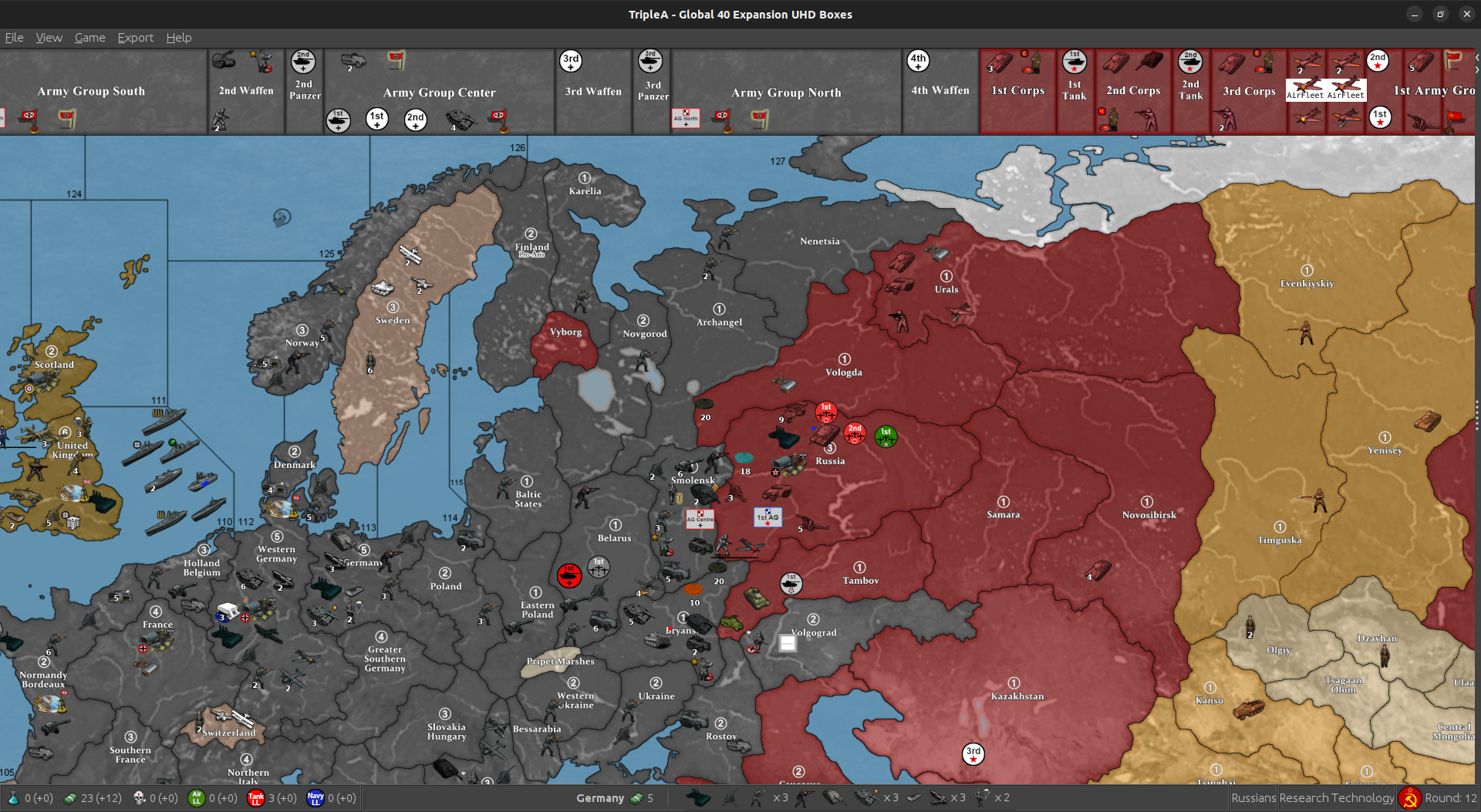The height and width of the screenshot is (812, 1481).
Task: Click the tank stack of 3 in 1st Corps
Action: pos(1000,62)
